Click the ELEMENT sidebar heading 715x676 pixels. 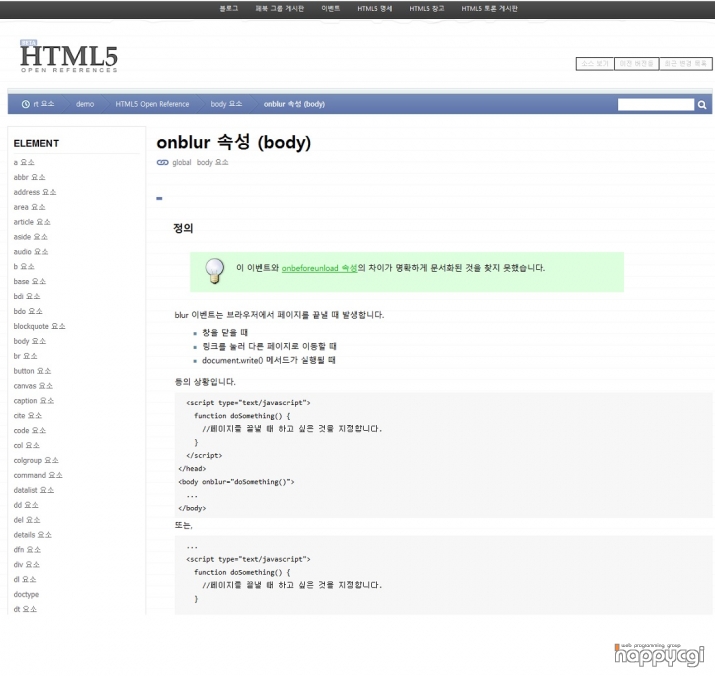point(36,143)
